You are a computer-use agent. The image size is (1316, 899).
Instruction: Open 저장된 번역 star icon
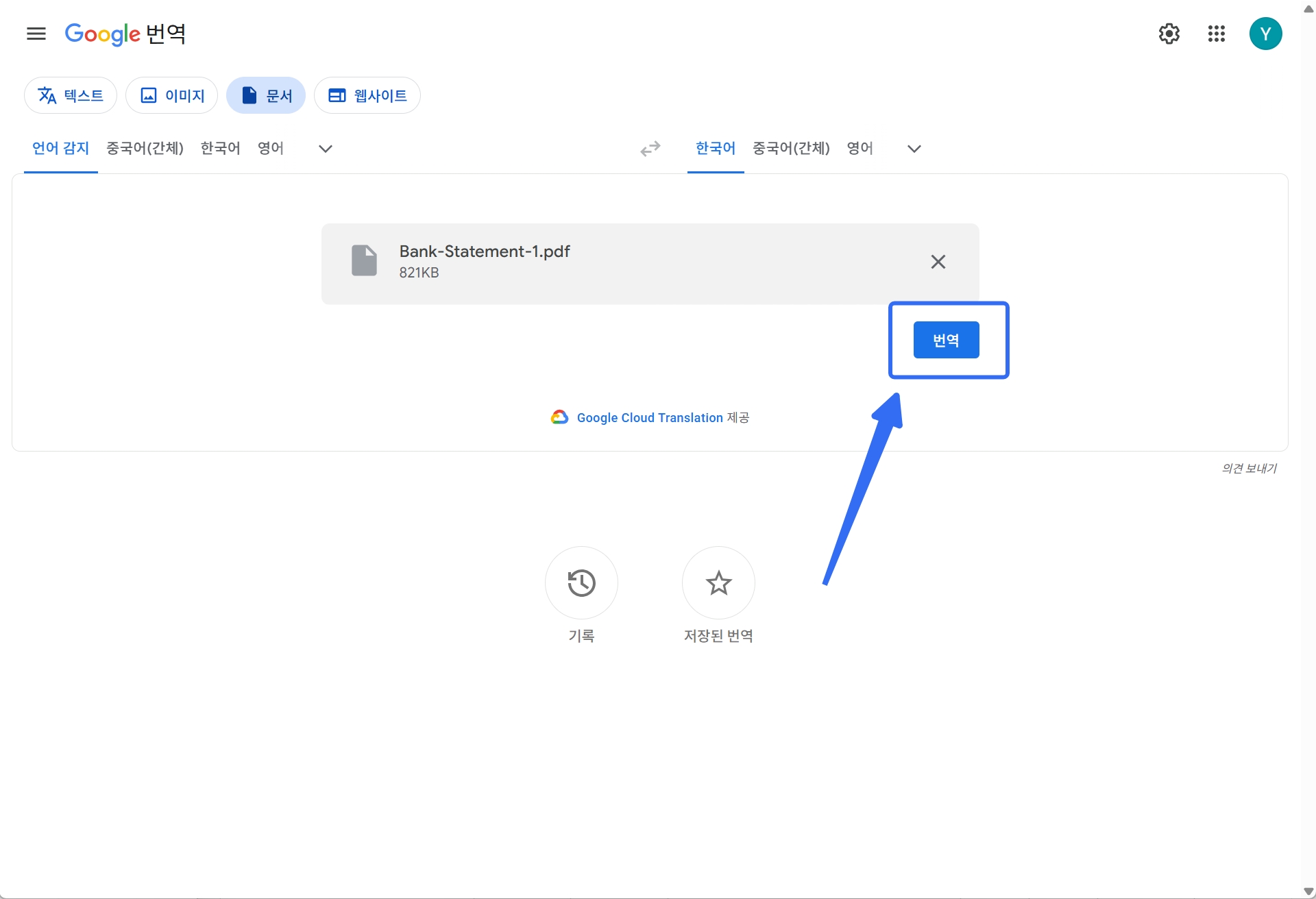[x=718, y=583]
